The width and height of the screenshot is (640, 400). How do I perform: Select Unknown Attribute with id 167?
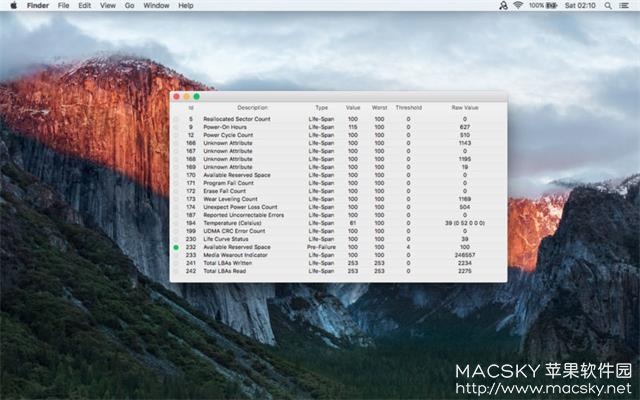tap(338, 151)
